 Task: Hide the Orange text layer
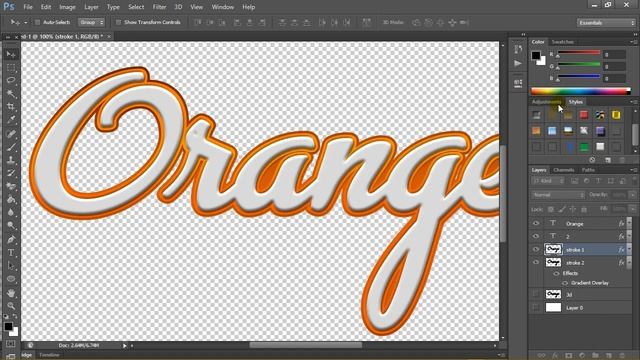536,223
